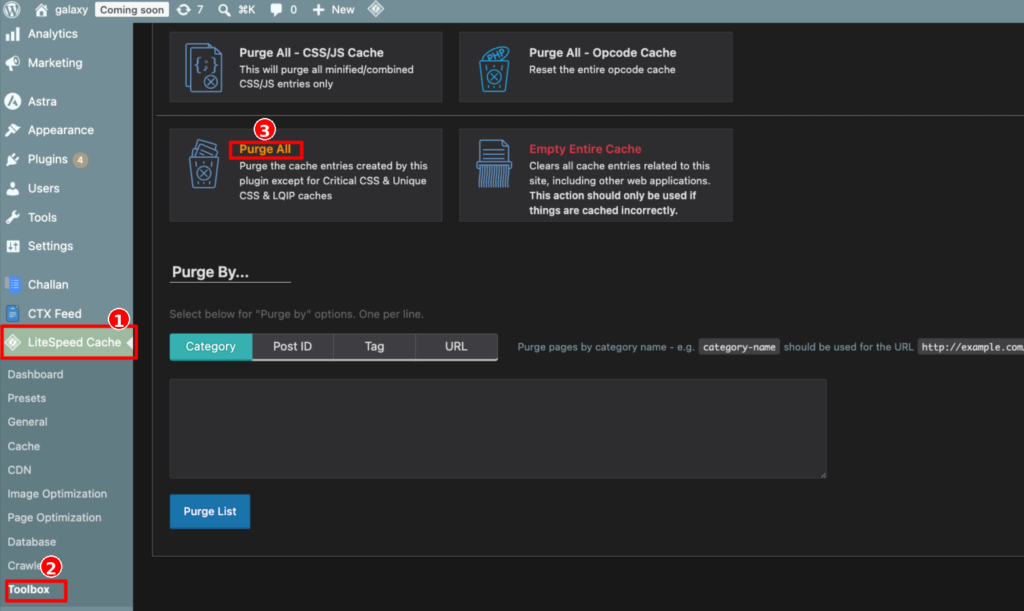Select the Category purge tab

point(211,347)
